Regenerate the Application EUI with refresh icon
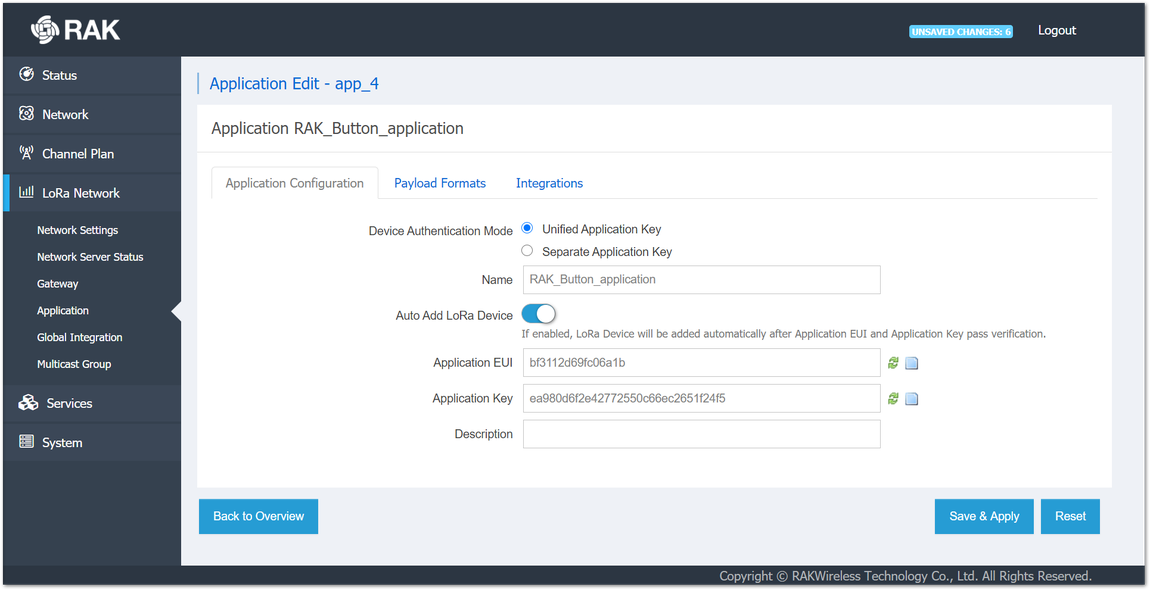The image size is (1150, 590). click(x=893, y=363)
